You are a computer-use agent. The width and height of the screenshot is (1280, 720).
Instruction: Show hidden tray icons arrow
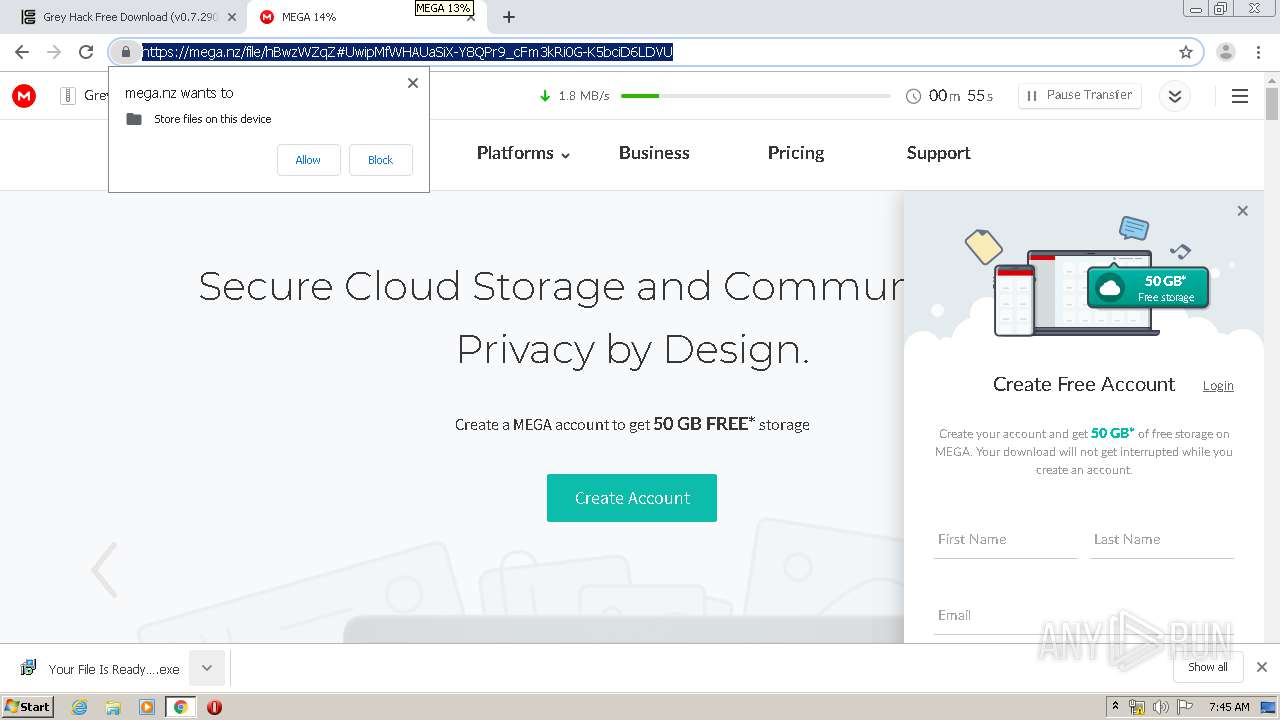[1115, 707]
